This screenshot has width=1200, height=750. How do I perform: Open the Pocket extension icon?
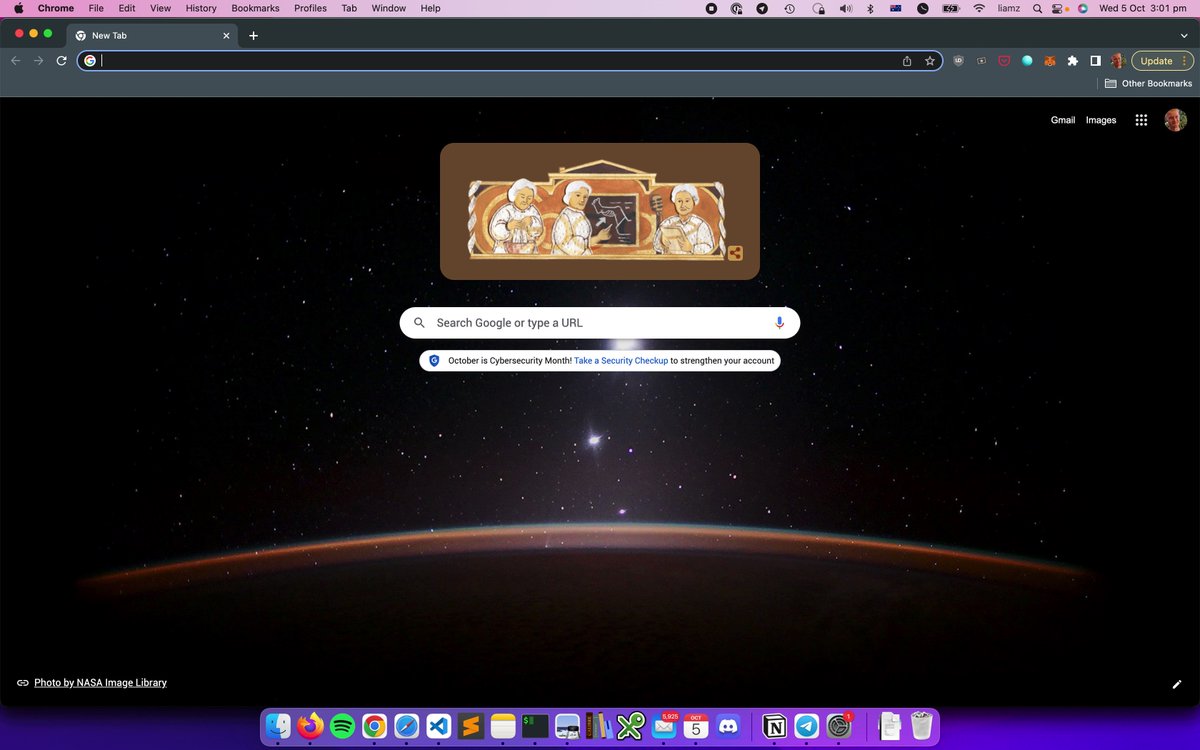point(1004,61)
